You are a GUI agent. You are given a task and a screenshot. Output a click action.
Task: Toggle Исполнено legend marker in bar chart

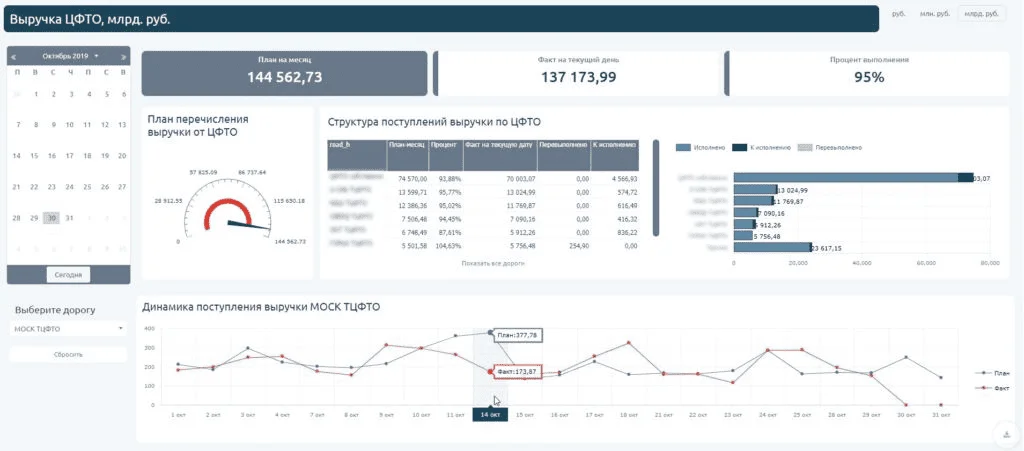tap(683, 148)
